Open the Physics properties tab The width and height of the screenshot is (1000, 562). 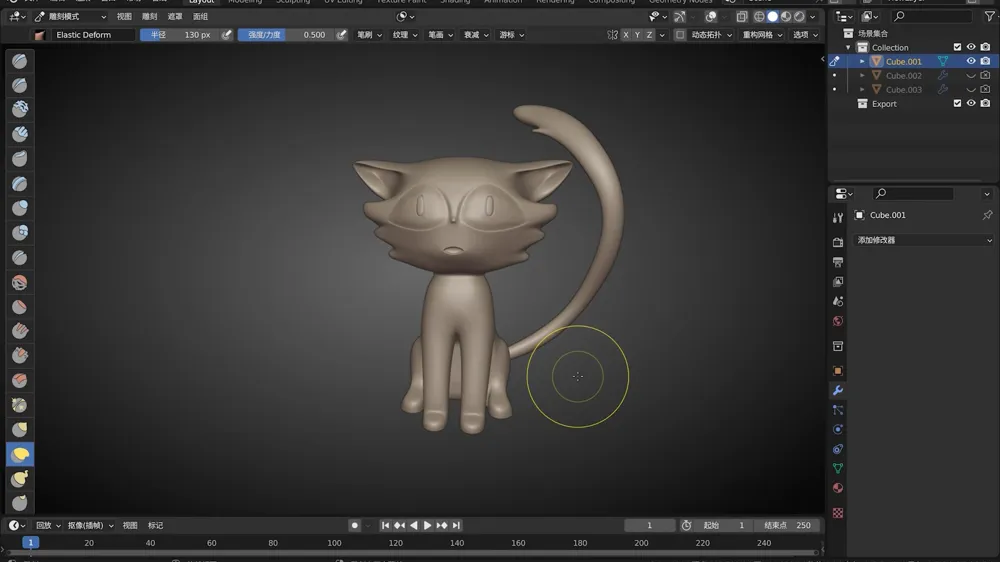click(838, 429)
